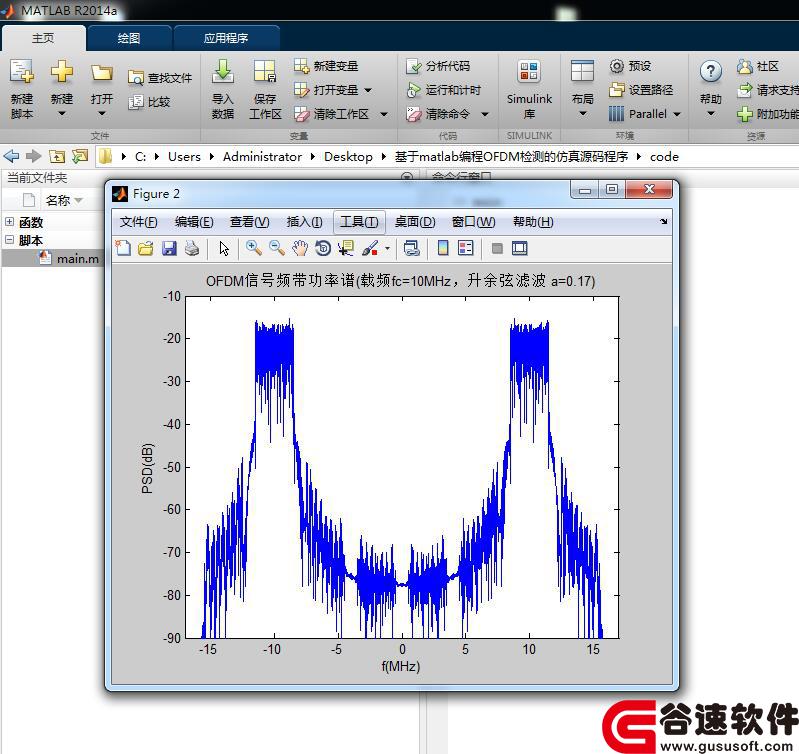Viewport: 799px width, 754px height.
Task: Click Save Figure disk icon in Figure 2
Action: (x=169, y=248)
